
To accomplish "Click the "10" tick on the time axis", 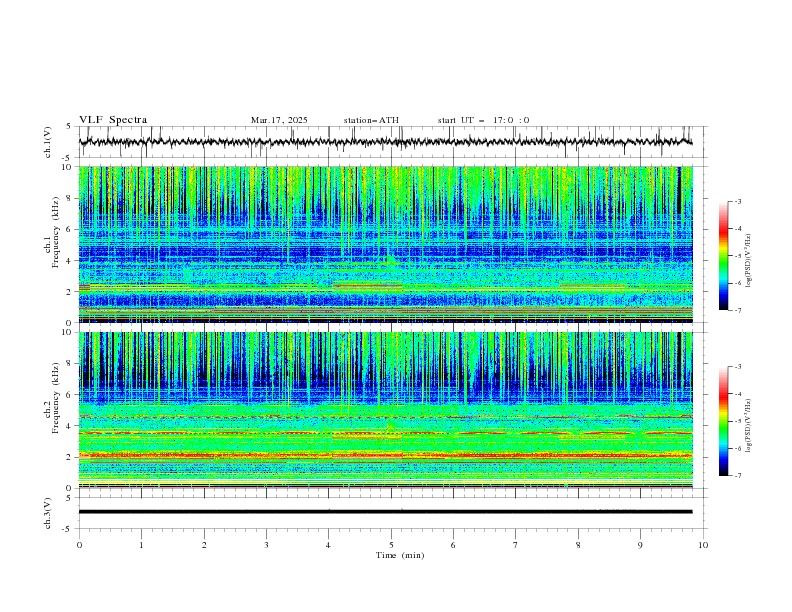I will point(703,545).
